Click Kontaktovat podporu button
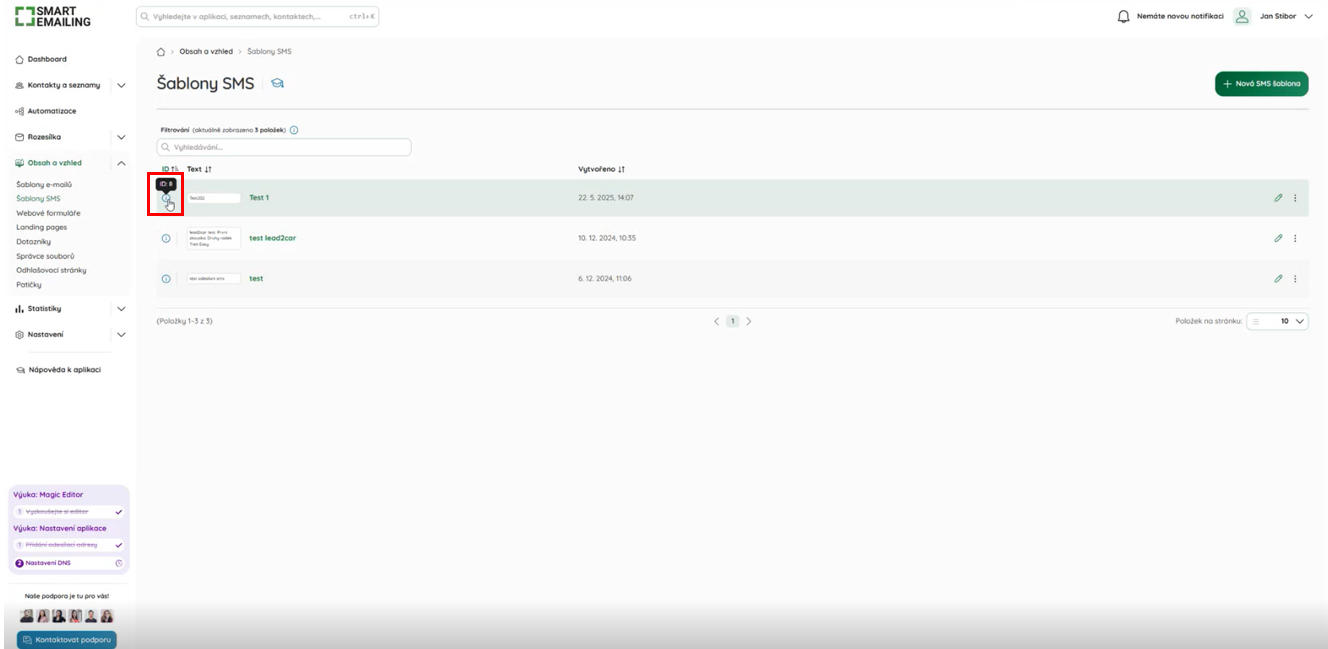 (67, 640)
